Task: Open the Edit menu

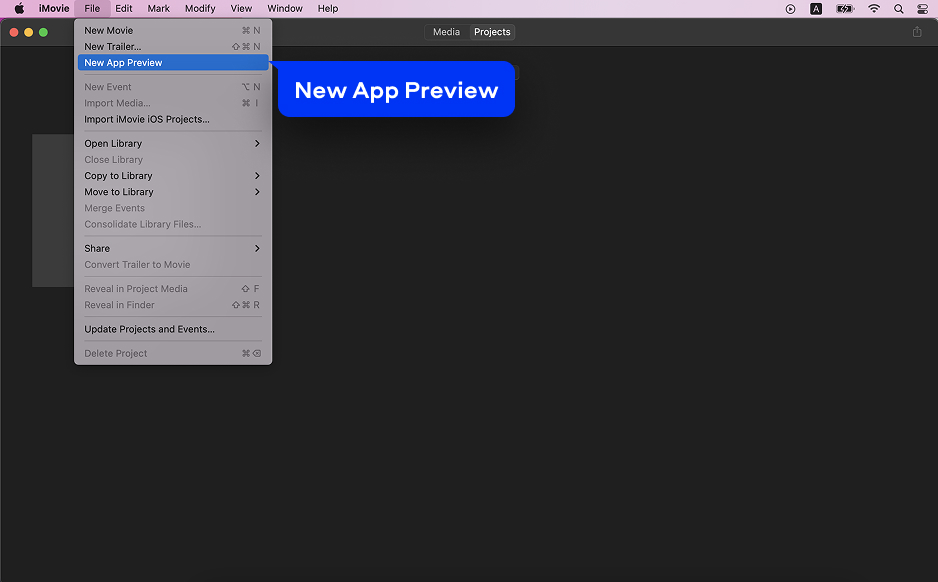Action: (x=124, y=8)
